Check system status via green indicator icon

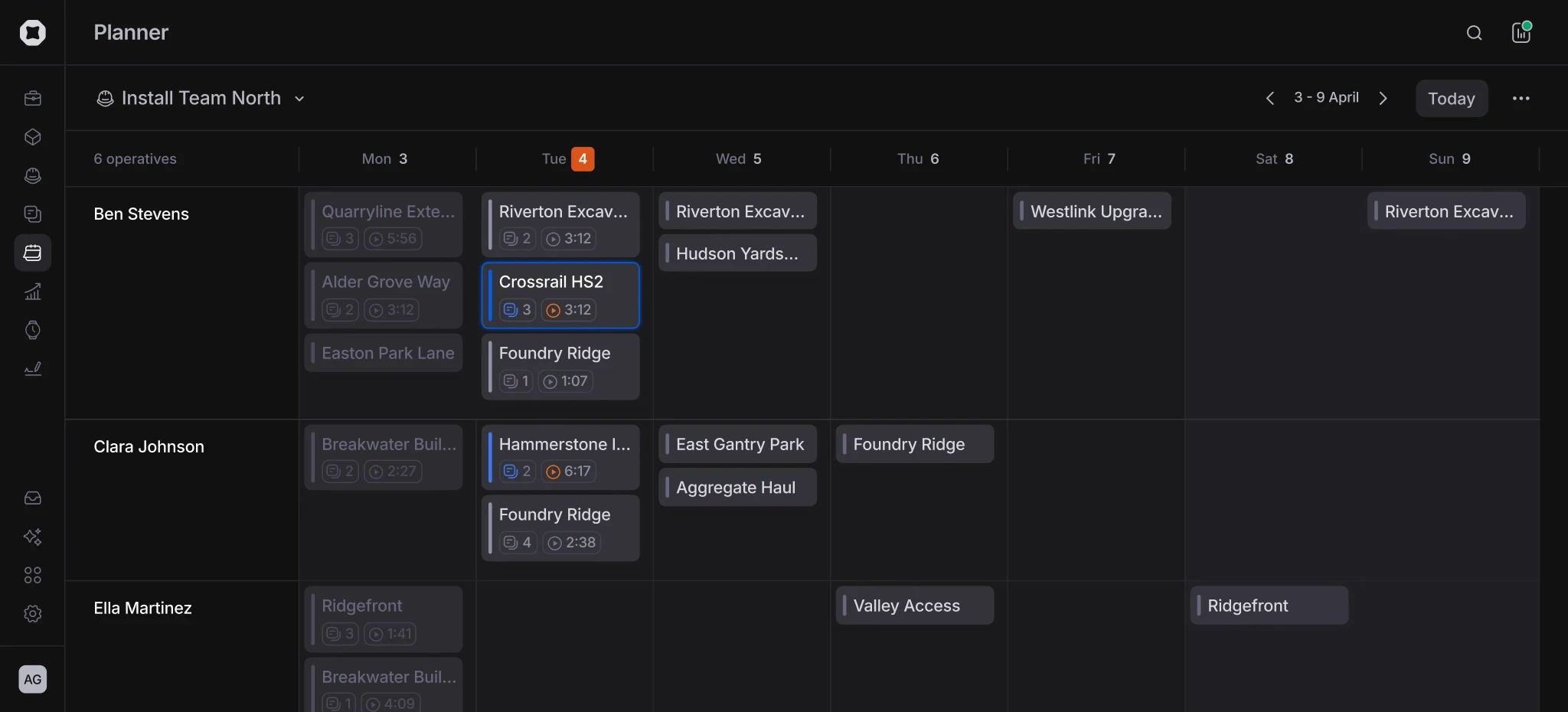click(x=1521, y=33)
